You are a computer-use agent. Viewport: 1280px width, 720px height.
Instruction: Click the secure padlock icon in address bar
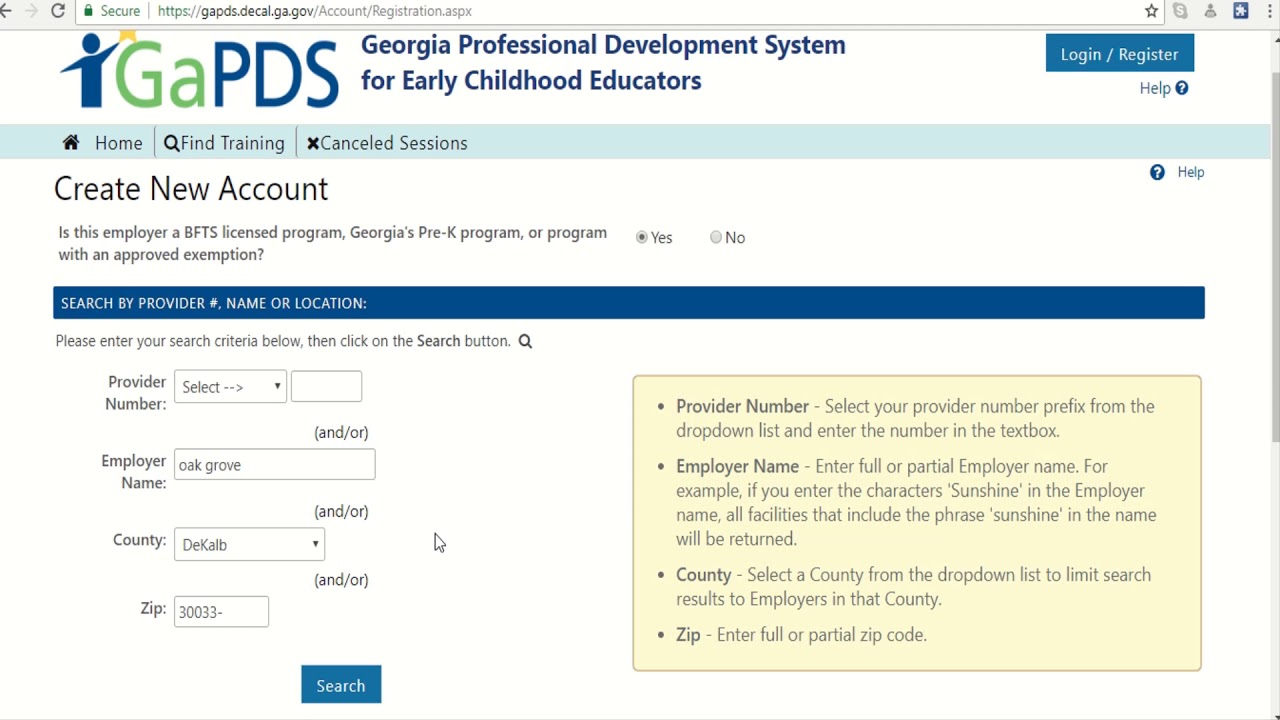(88, 11)
